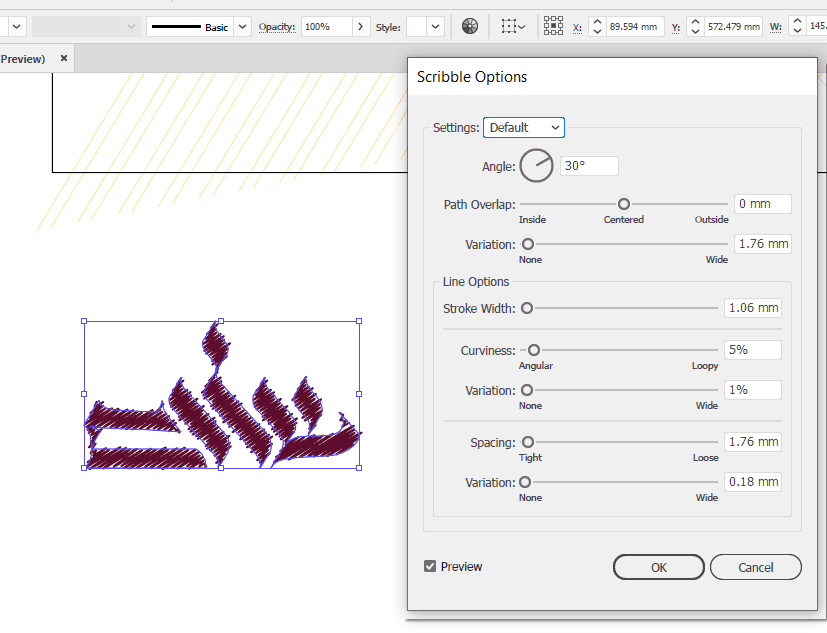Expand the Style dropdown arrow
Image resolution: width=827 pixels, height=633 pixels.
tap(435, 26)
